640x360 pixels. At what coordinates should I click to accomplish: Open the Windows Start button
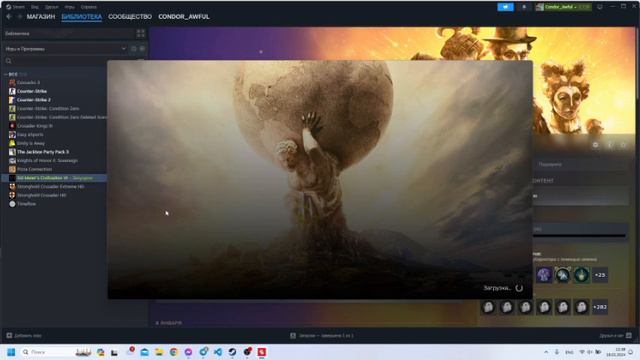coord(11,352)
